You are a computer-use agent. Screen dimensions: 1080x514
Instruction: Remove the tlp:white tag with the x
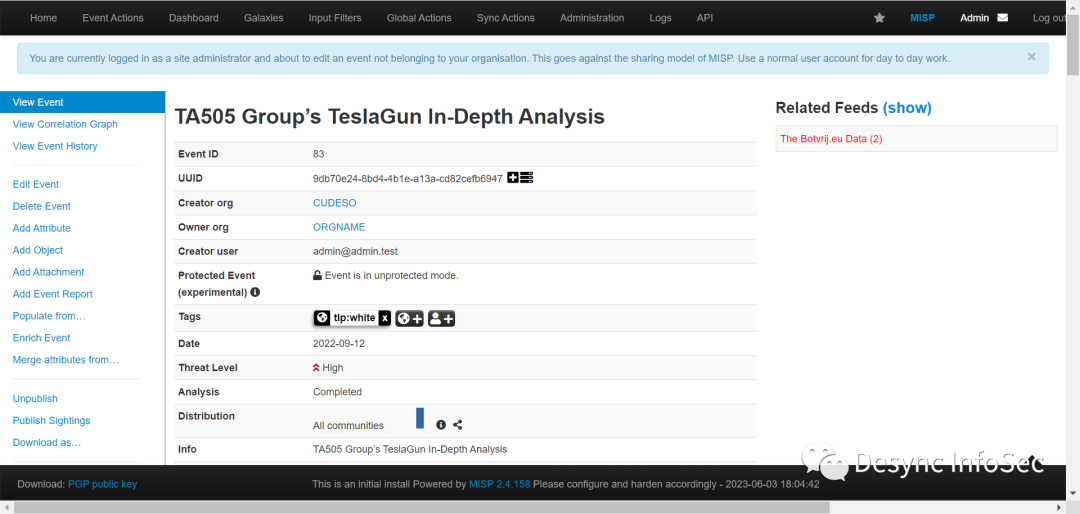tap(385, 318)
